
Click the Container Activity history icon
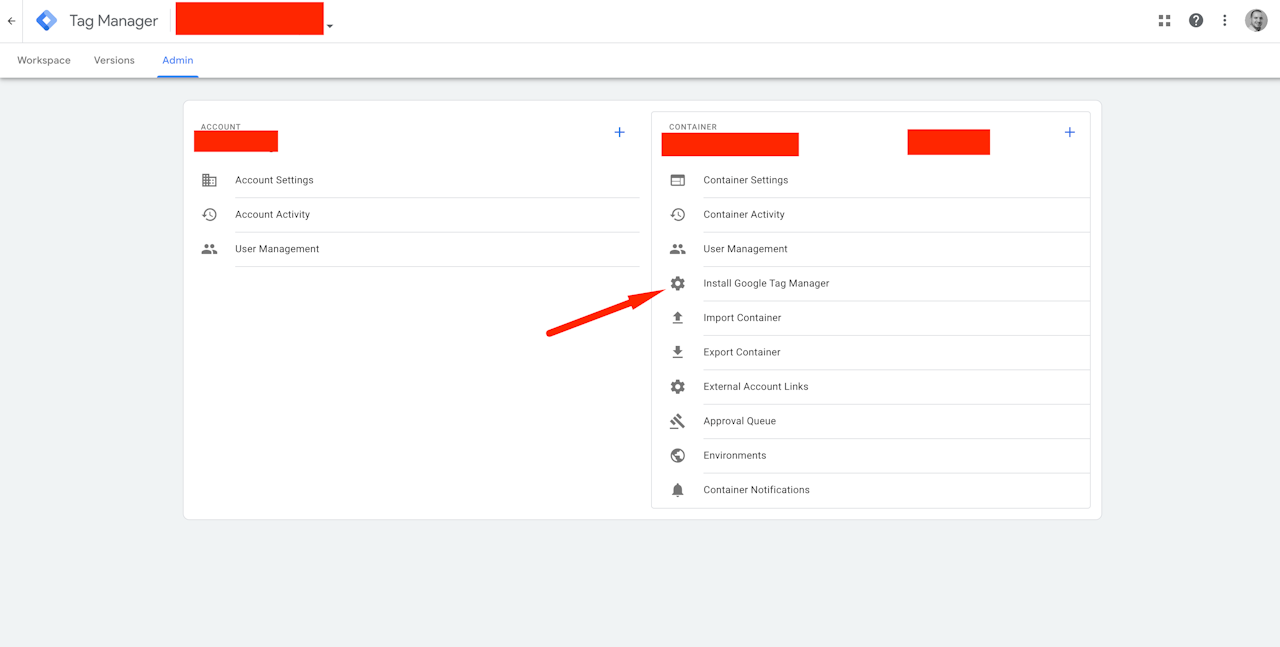677,214
